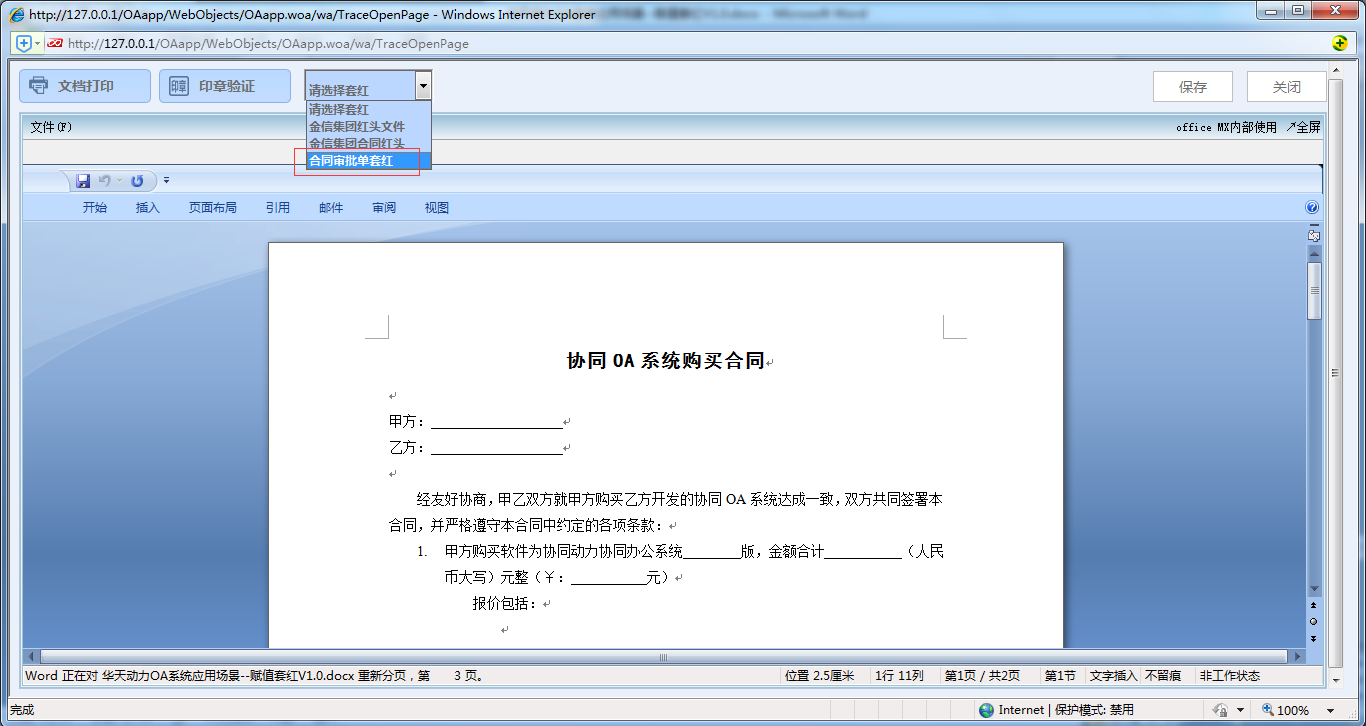Click the vertical document scrollbar thumb
The image size is (1366, 726).
click(x=1313, y=290)
